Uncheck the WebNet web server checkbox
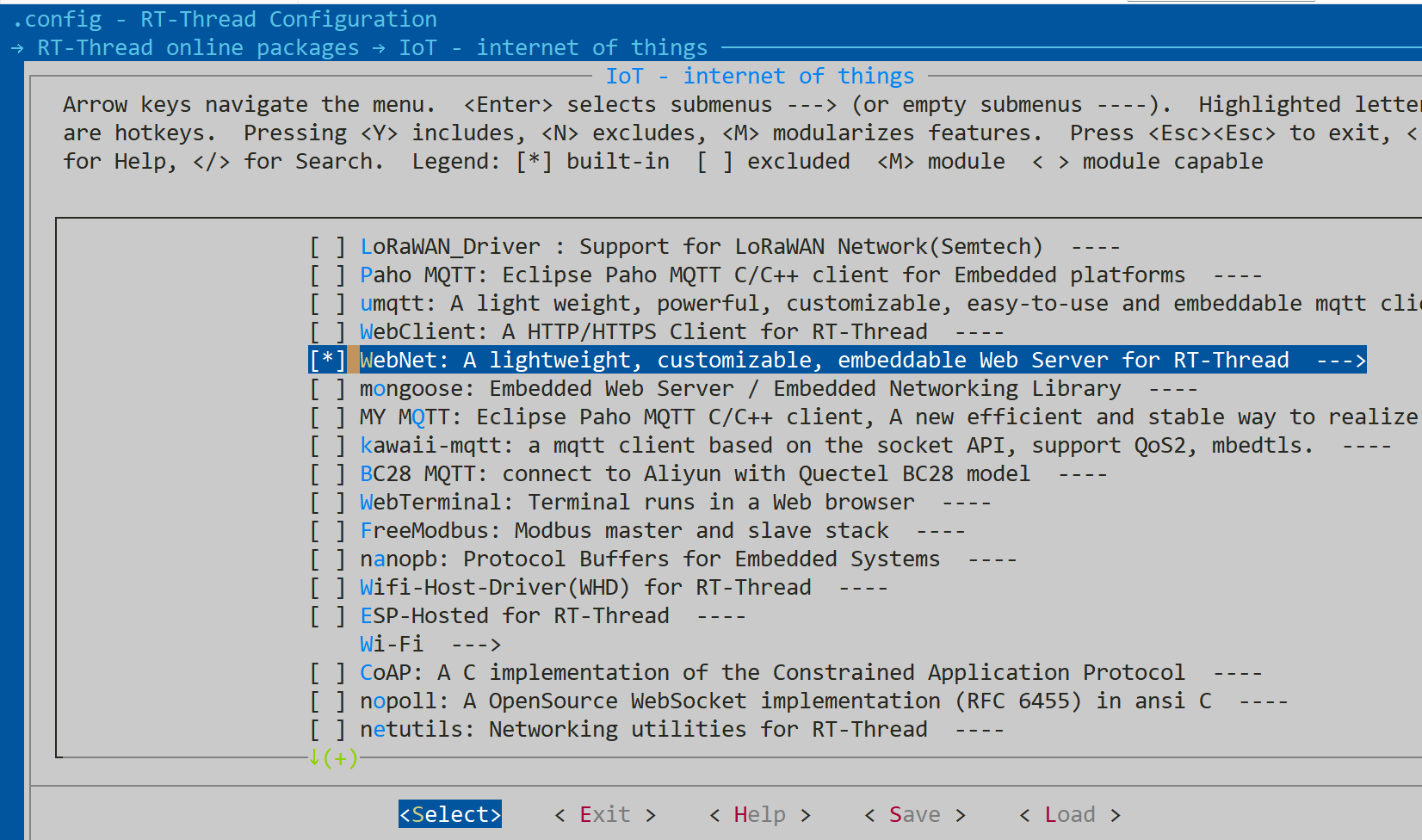 coord(328,361)
